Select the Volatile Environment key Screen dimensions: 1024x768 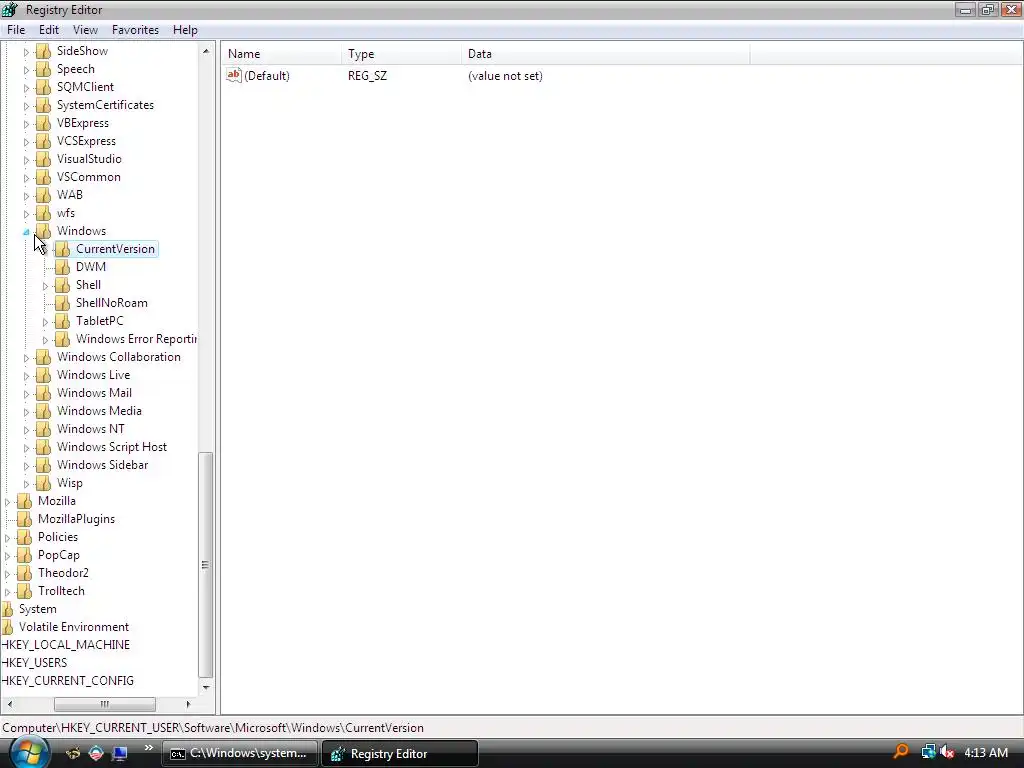point(74,627)
